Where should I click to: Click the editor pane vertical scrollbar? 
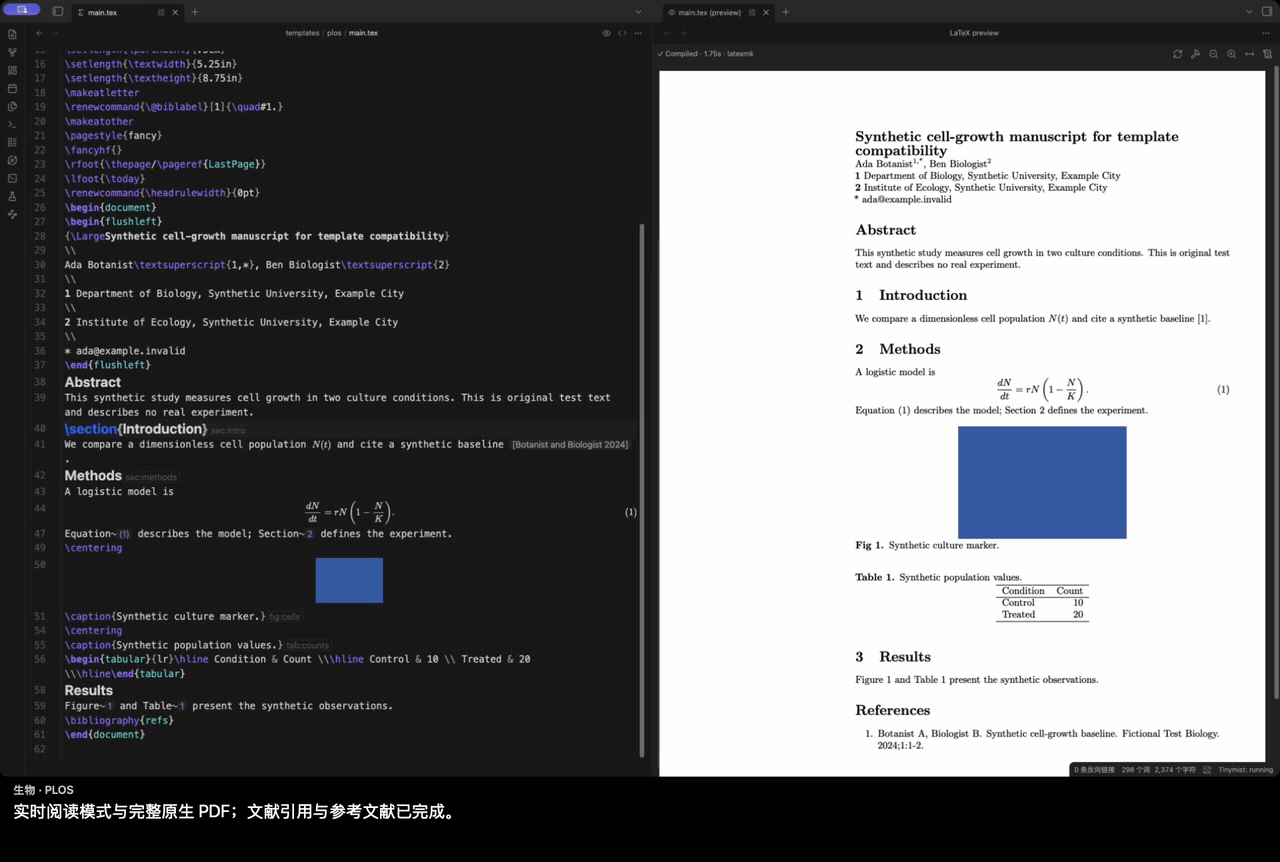pos(642,490)
